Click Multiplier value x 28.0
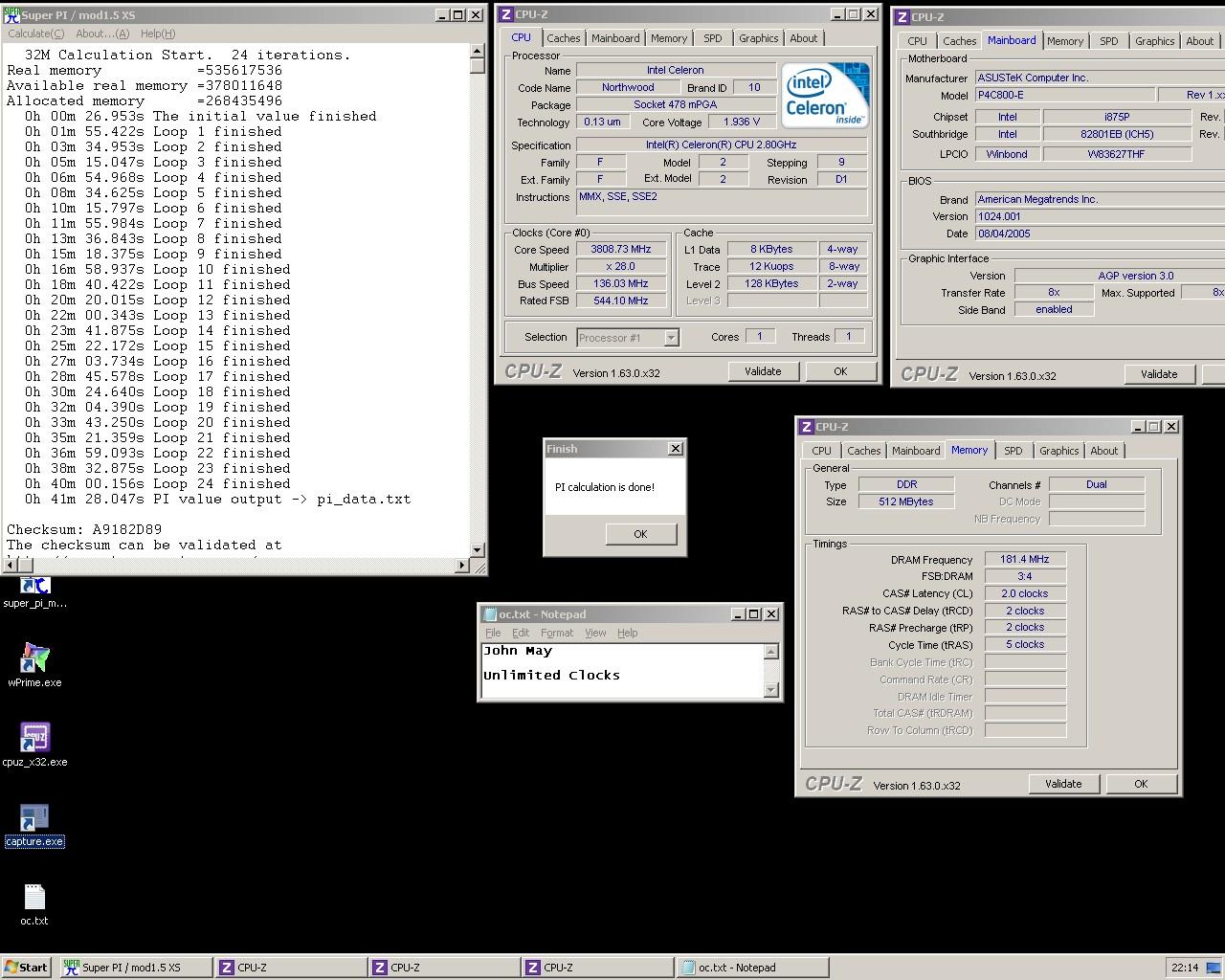Viewport: 1225px width, 980px height. click(621, 267)
